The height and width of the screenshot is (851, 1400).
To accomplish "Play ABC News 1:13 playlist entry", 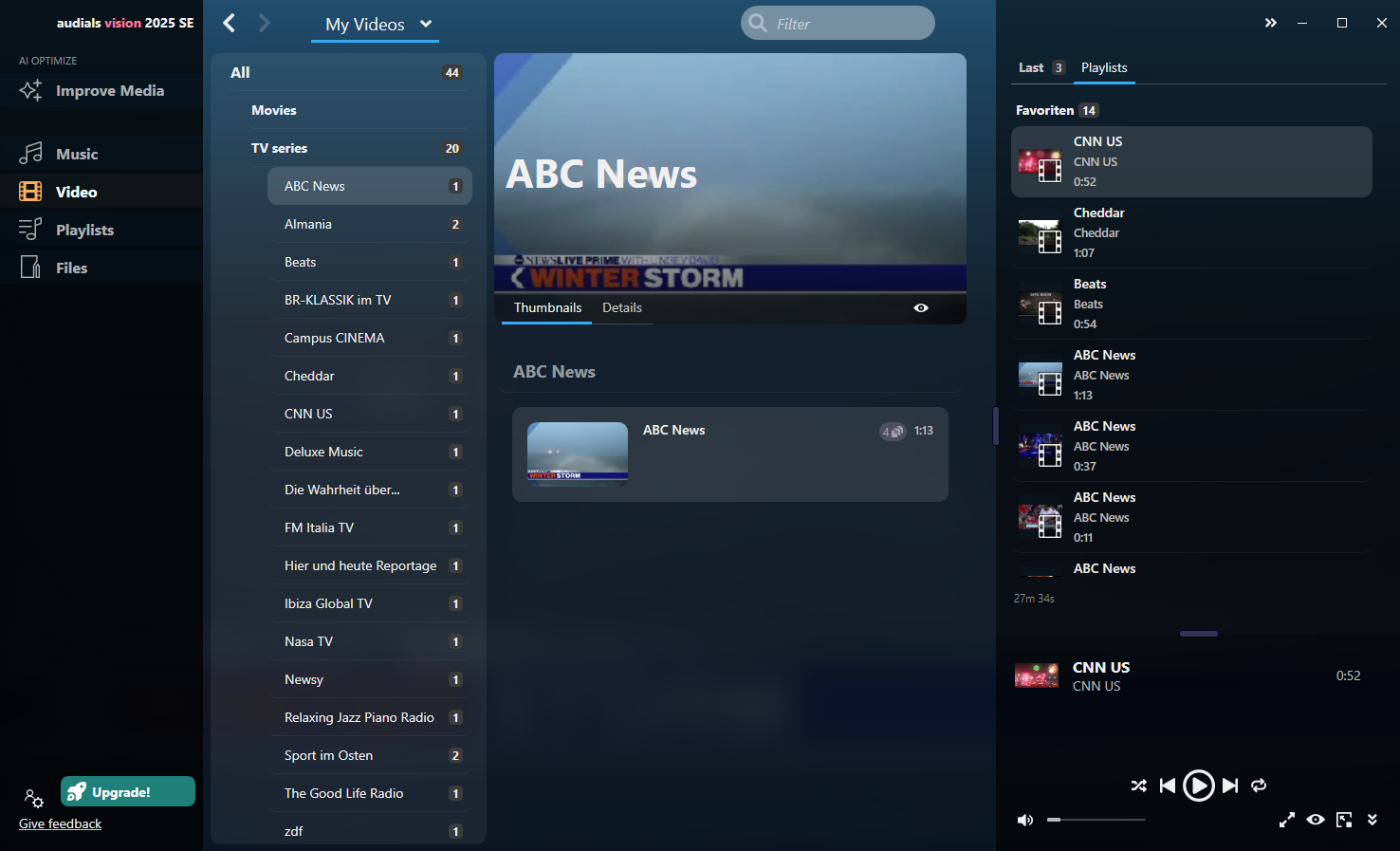I will (1191, 375).
